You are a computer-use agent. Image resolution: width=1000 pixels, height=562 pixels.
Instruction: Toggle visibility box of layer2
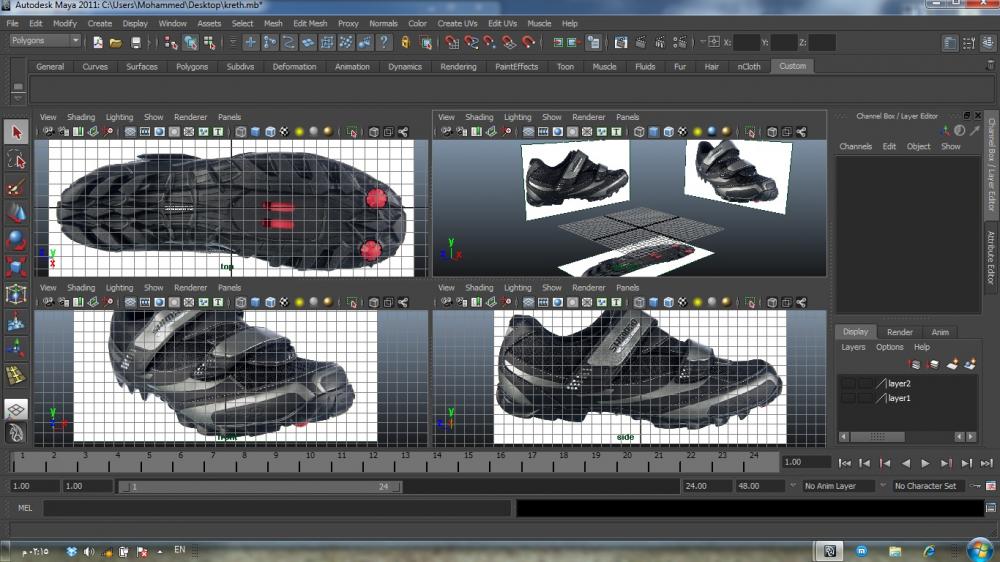pos(847,383)
